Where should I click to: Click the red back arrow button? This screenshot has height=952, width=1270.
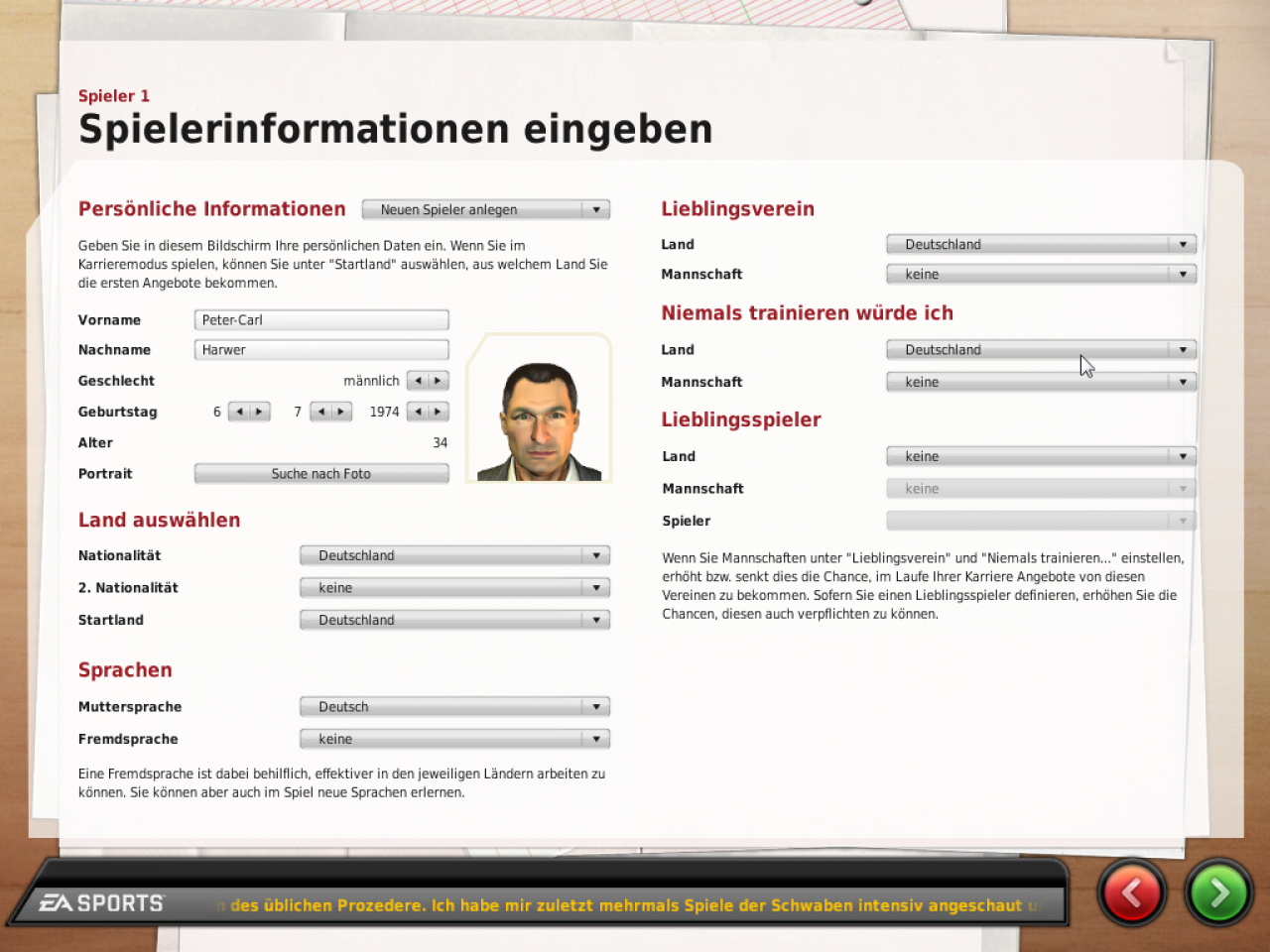click(1131, 892)
